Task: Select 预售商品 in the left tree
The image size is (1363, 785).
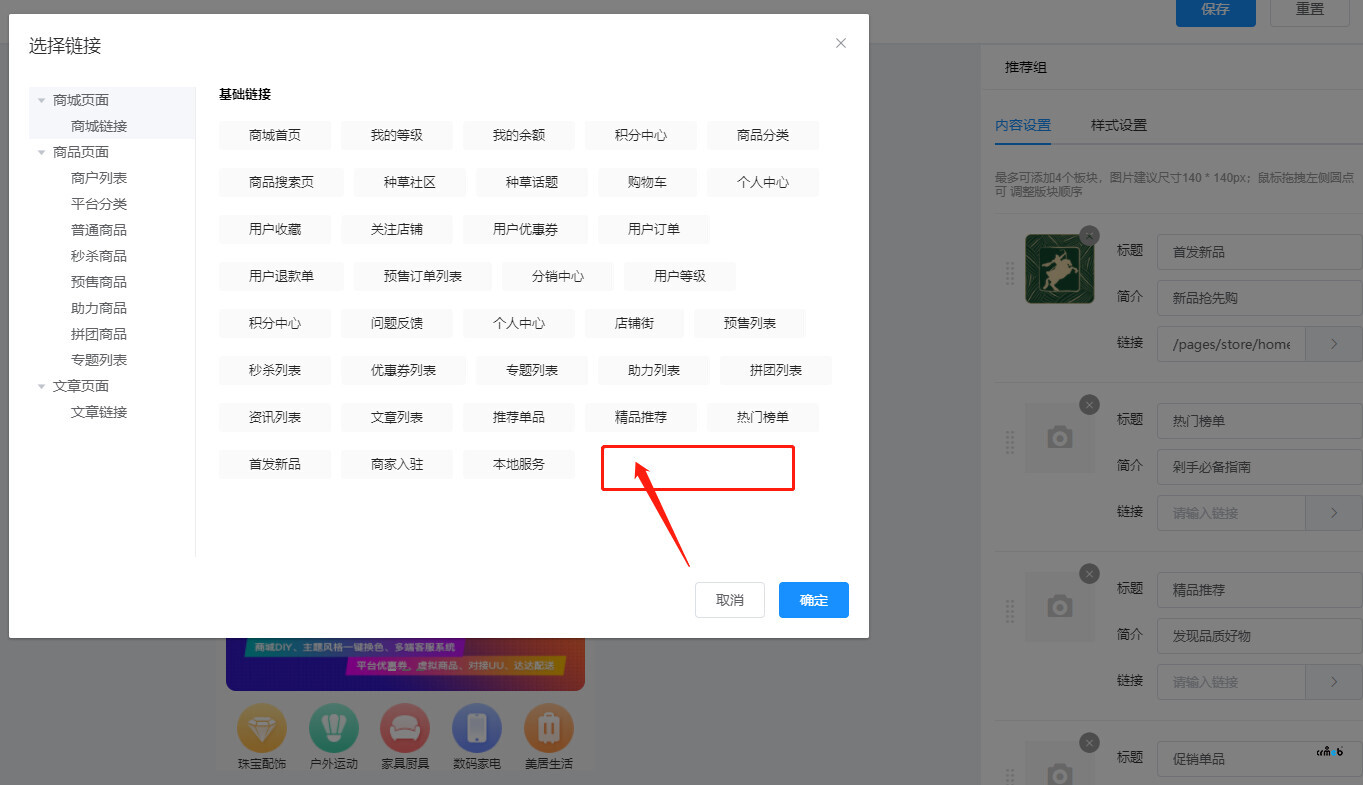Action: 99,282
